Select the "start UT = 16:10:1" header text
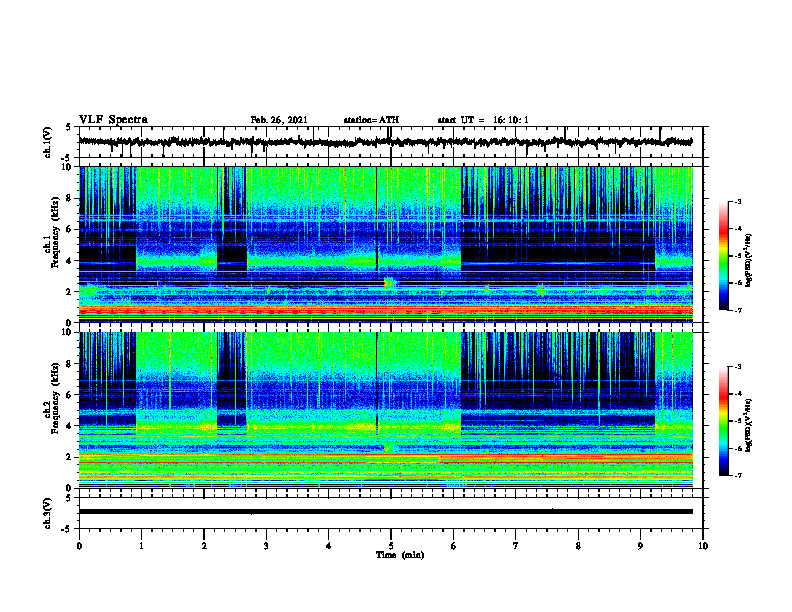Viewport: 792px width, 612px height. point(483,120)
